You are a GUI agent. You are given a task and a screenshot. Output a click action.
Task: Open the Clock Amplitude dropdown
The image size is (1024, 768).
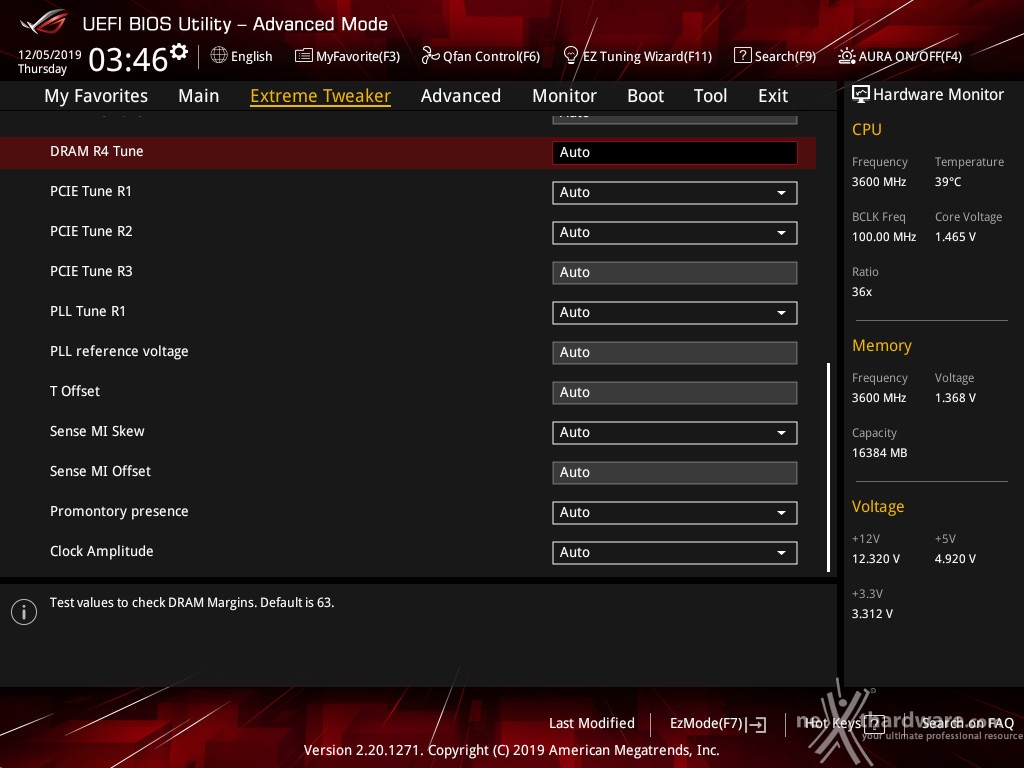click(x=675, y=552)
